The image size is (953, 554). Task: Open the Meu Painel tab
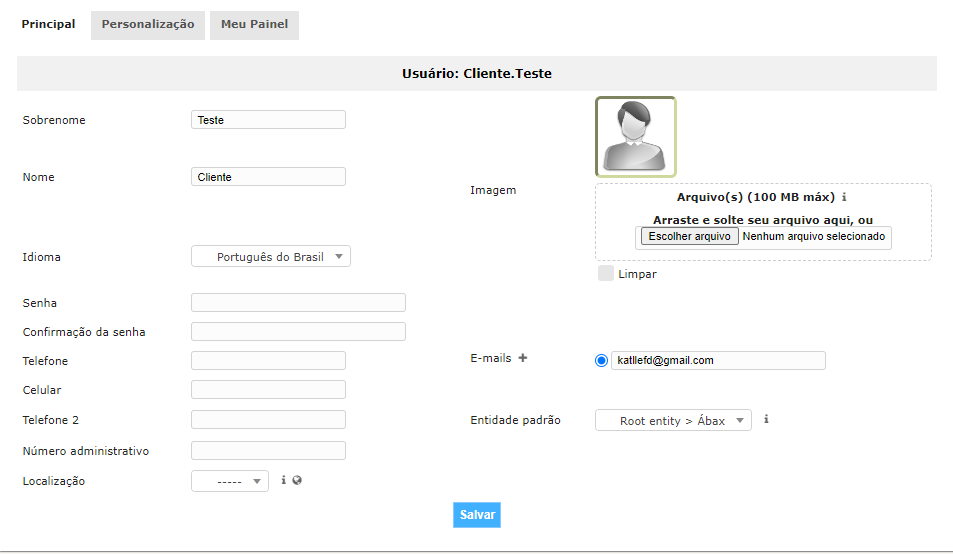click(x=254, y=25)
